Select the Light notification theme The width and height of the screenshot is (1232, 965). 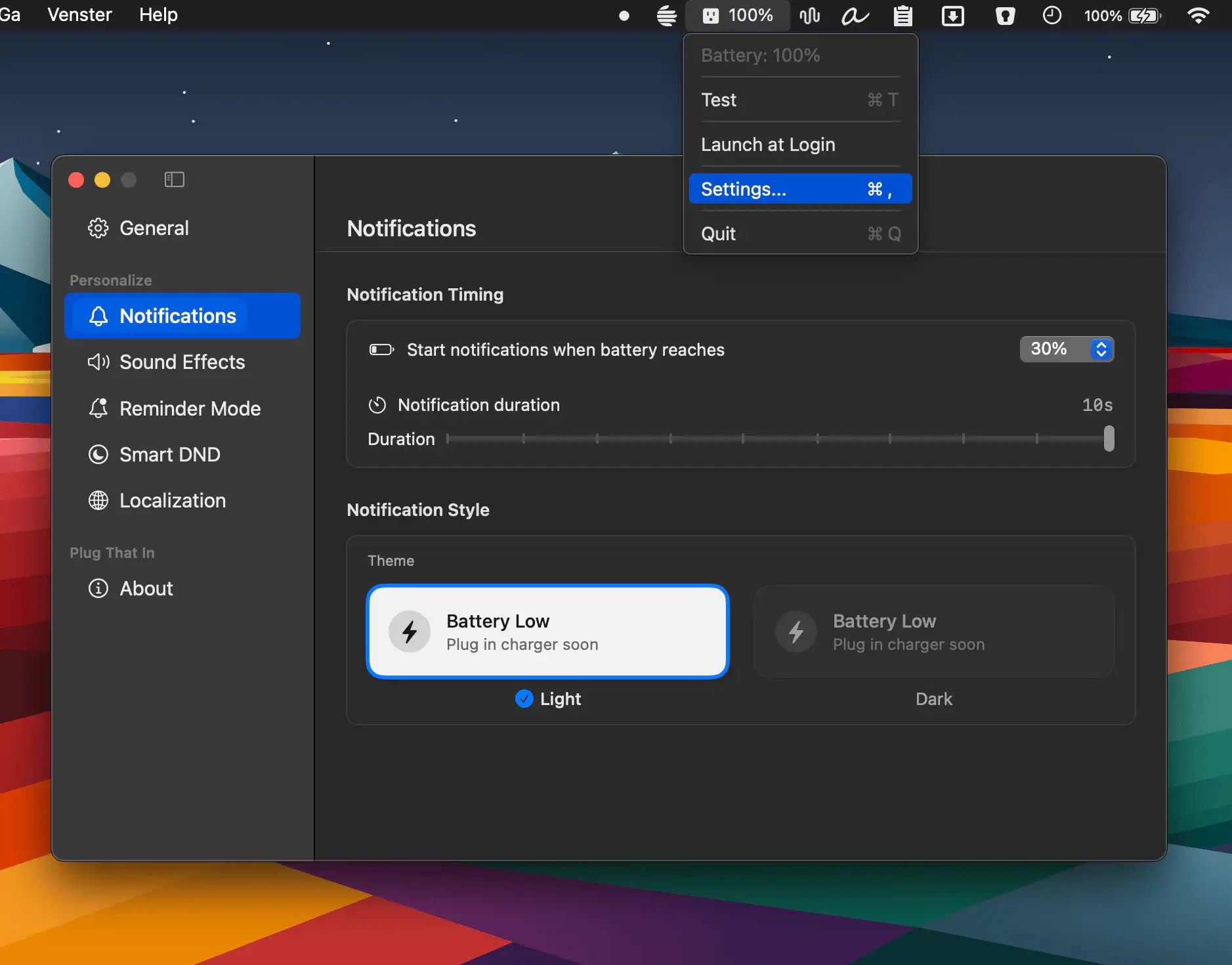(547, 631)
